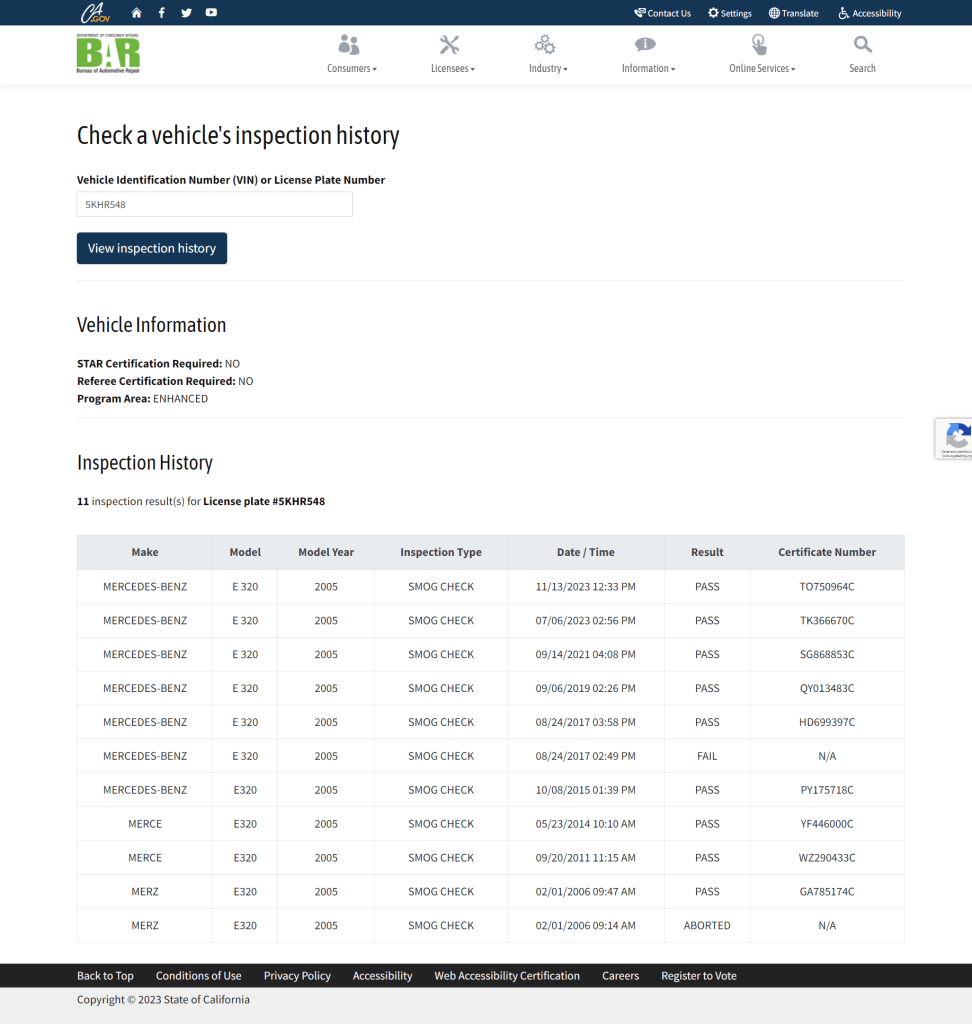
Task: Click the Translate link
Action: click(x=793, y=13)
